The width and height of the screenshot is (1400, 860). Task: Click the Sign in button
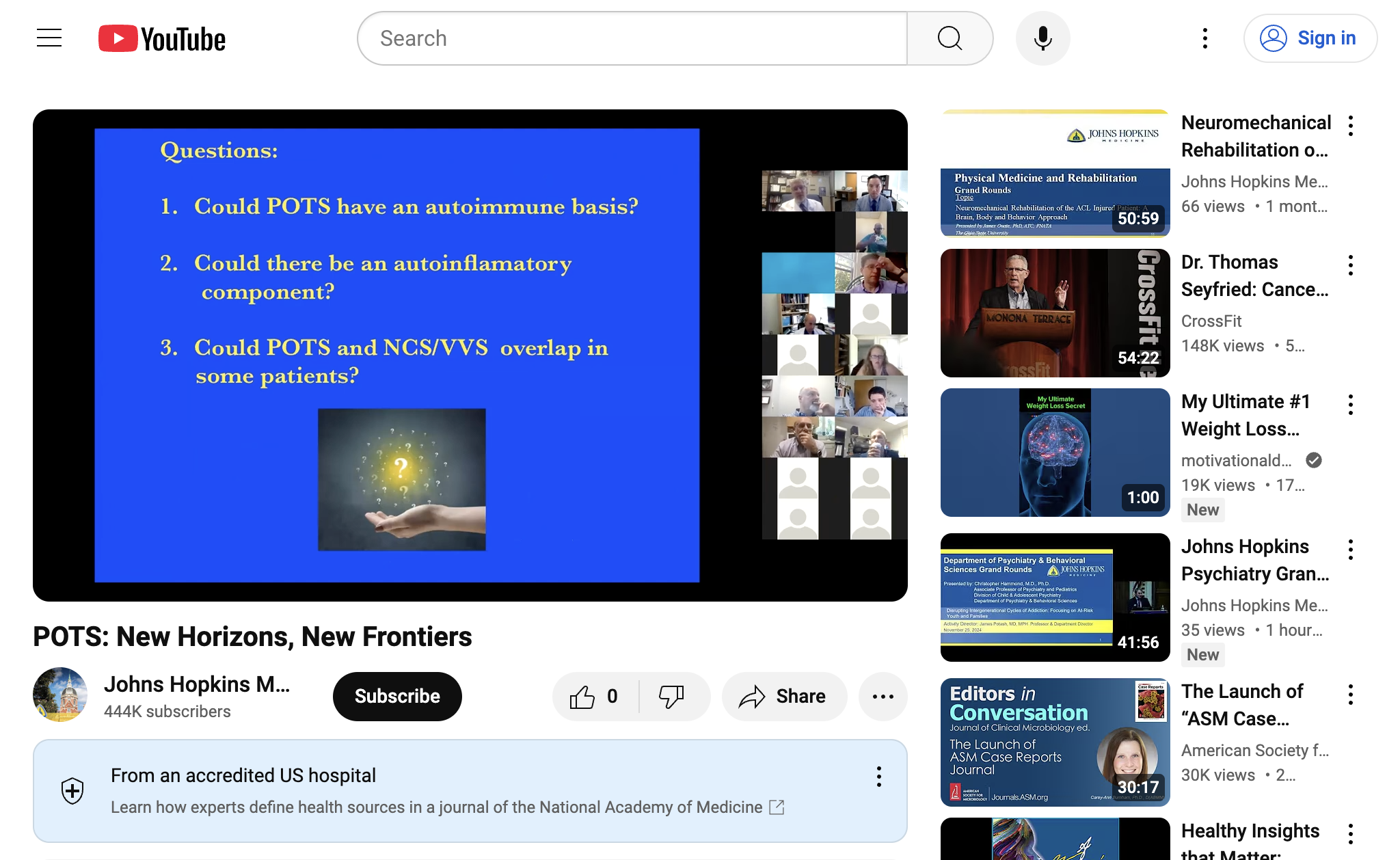[1310, 38]
